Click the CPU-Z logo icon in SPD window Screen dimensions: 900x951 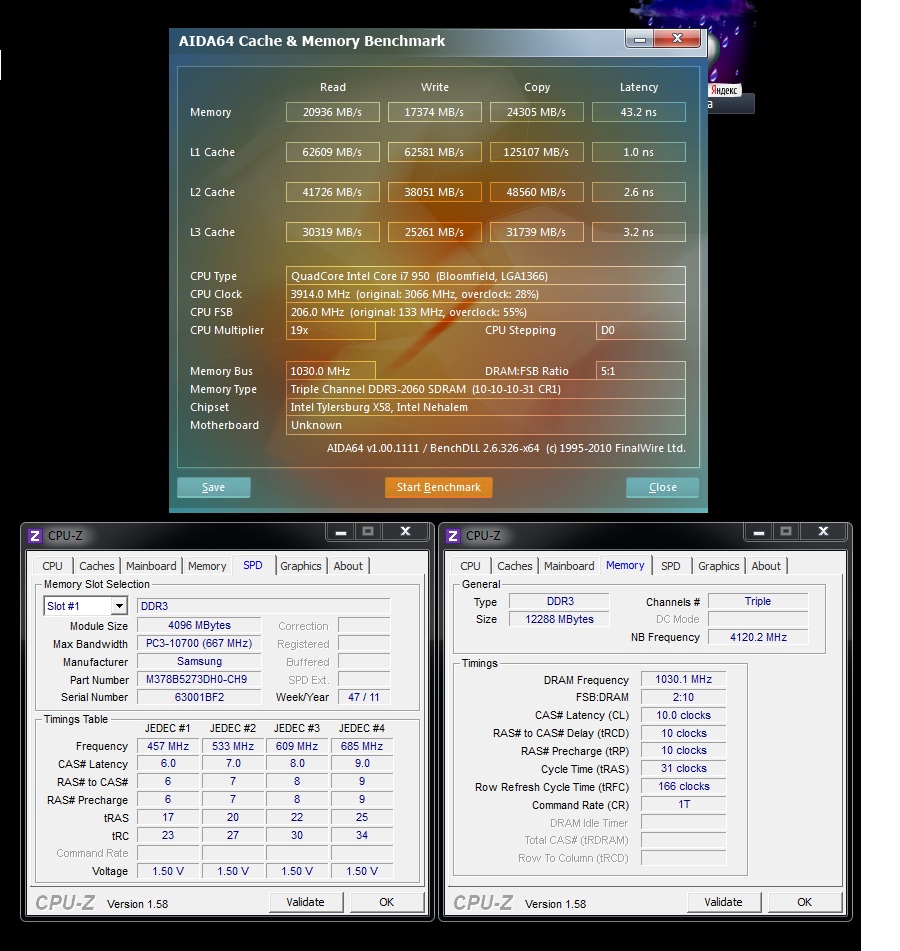pyautogui.click(x=35, y=536)
